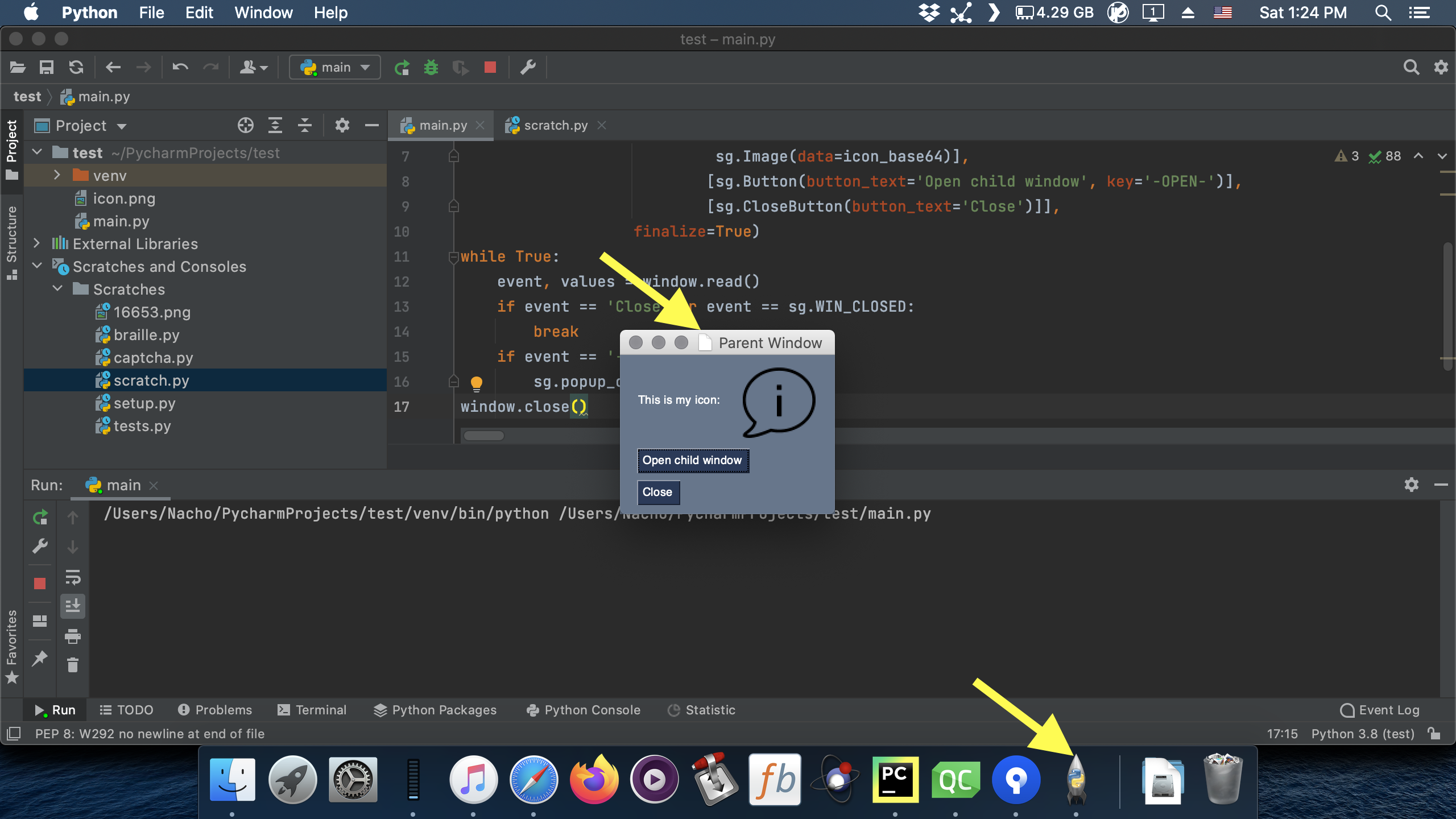
Task: Click the intention lightbulb at line 16
Action: pos(476,383)
